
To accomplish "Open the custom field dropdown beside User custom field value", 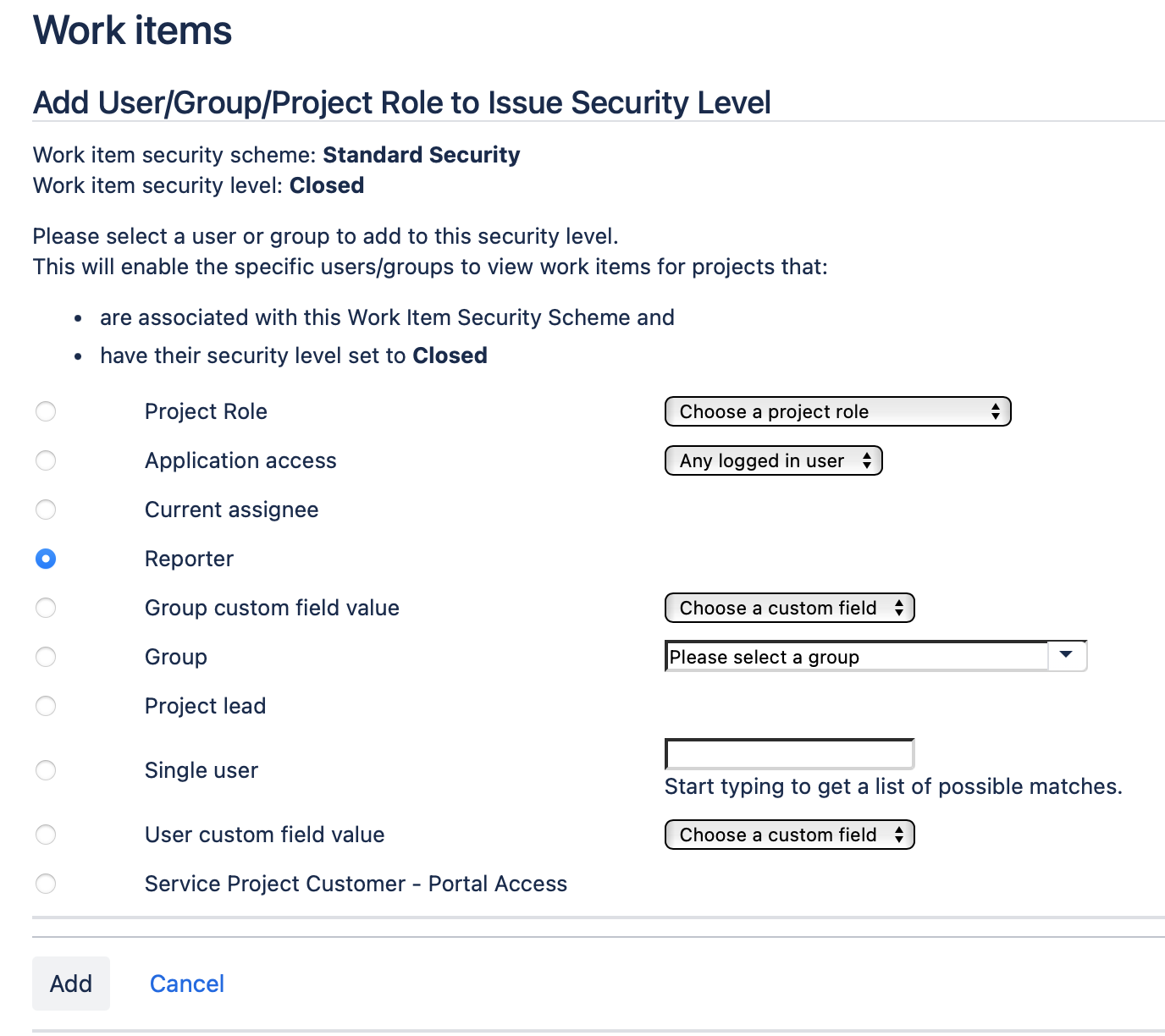I will (x=788, y=835).
